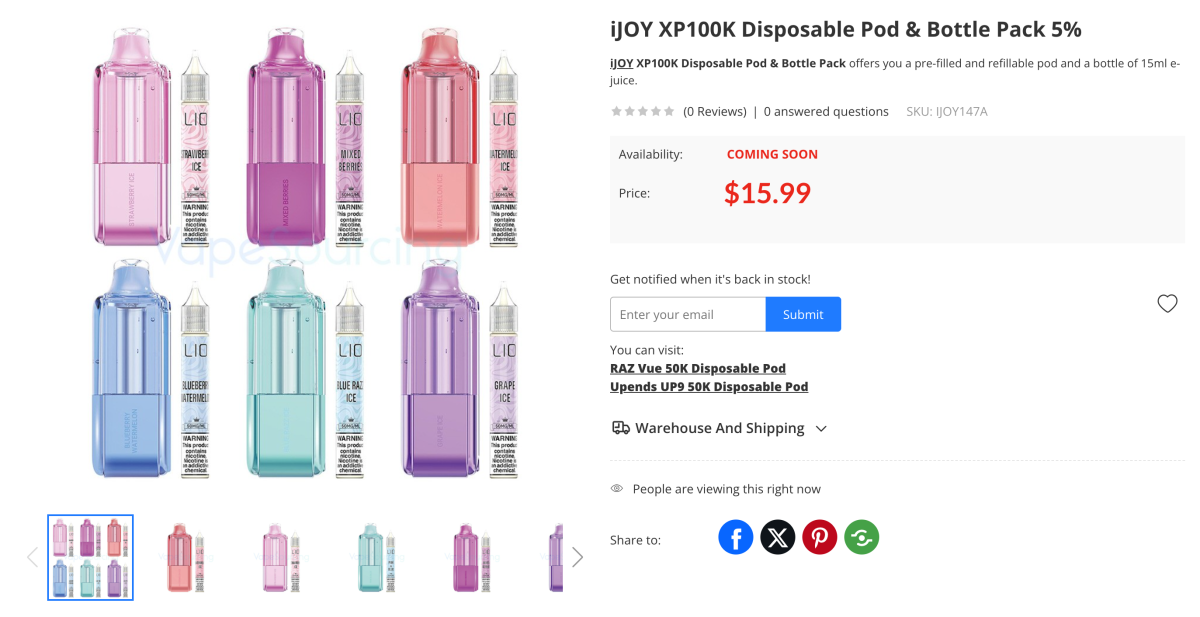Click the eye icon showing viewer activity

616,488
